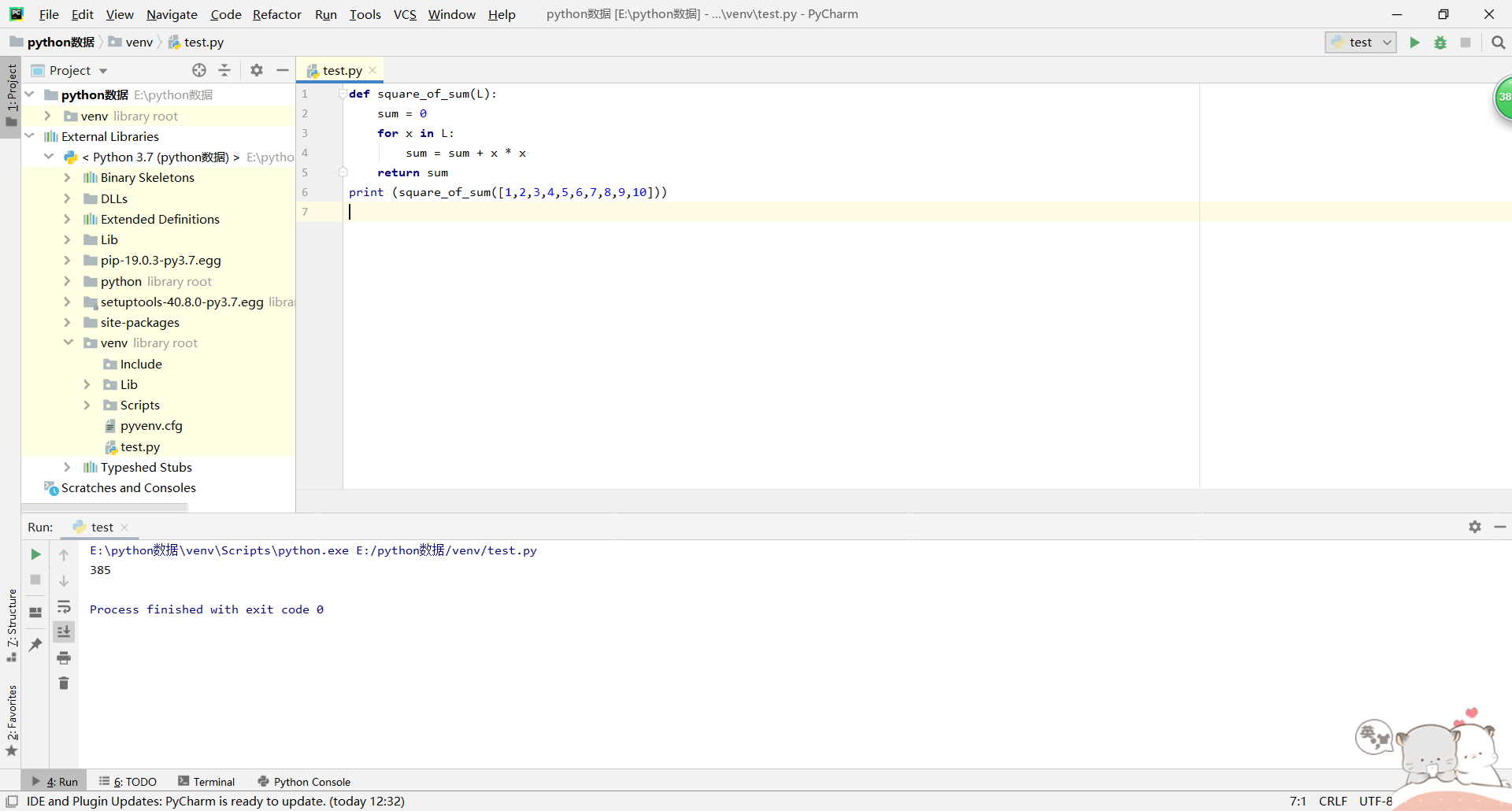Open the 4: Run tool window button
Screen dimensions: 1512x811
[55, 781]
